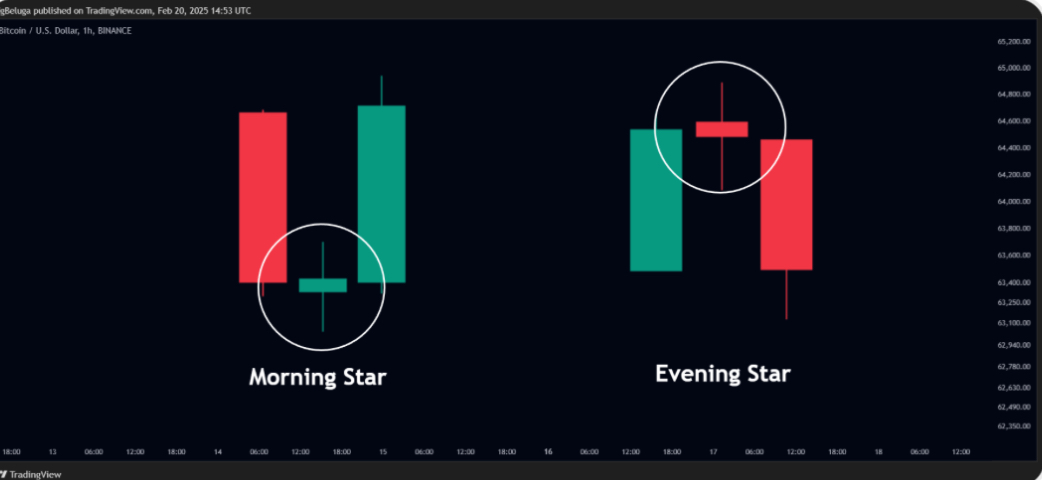The height and width of the screenshot is (480, 1042).
Task: Click date 13 on the time axis
Action: coord(52,452)
